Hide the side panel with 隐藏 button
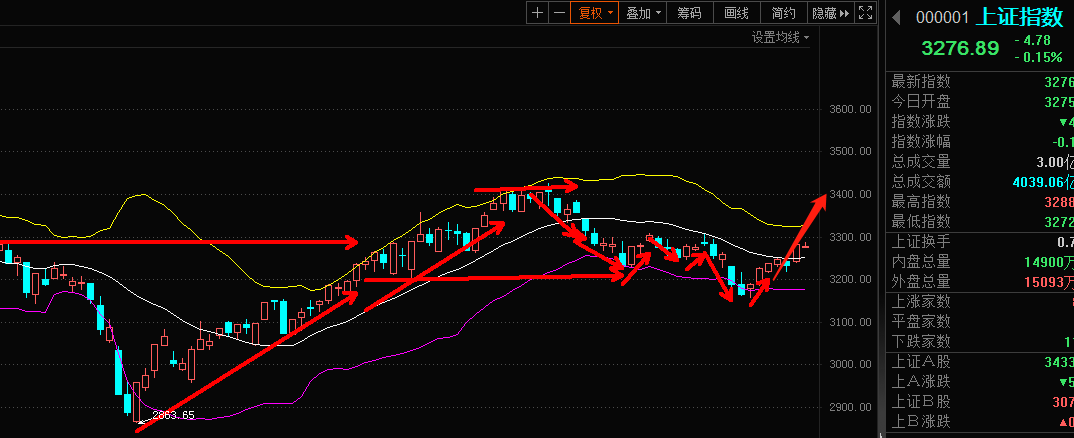This screenshot has width=1074, height=438. click(830, 13)
